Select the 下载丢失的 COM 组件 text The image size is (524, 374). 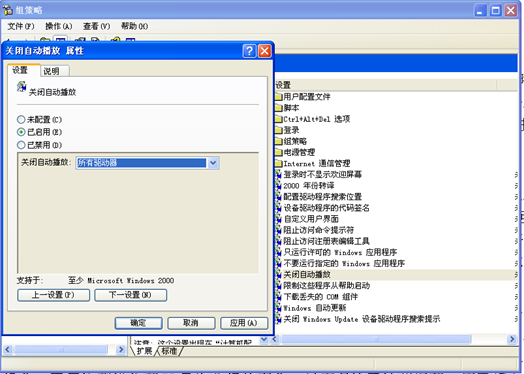[x=320, y=296]
